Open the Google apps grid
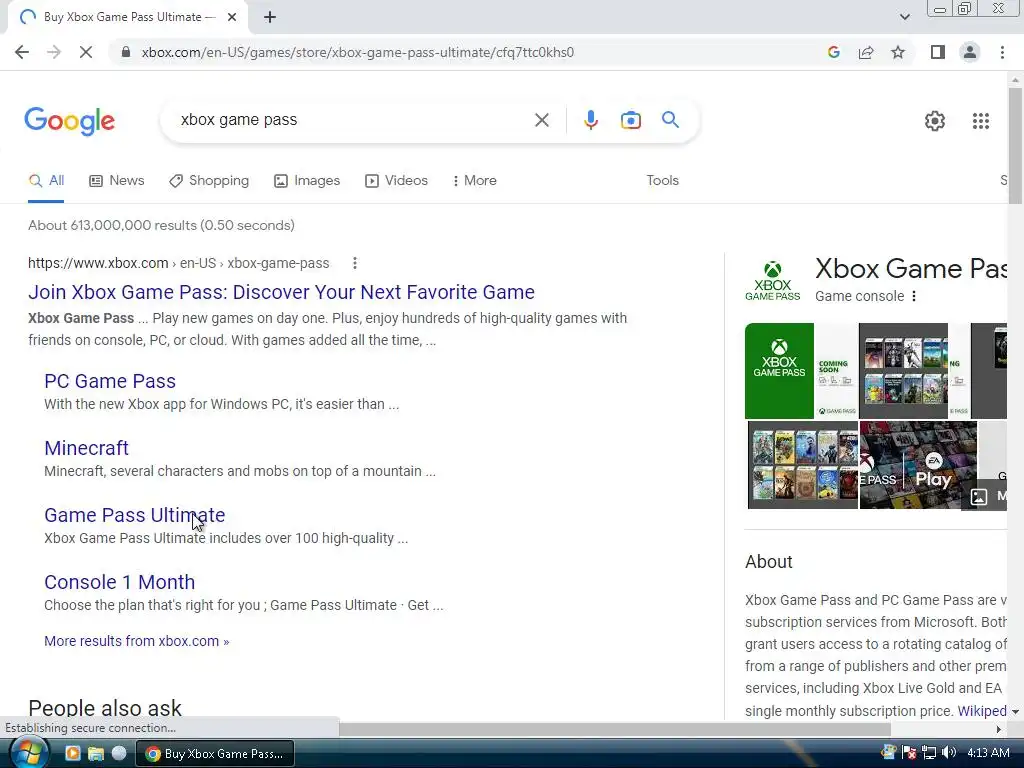Screen dimensions: 1024x768 coord(981,121)
